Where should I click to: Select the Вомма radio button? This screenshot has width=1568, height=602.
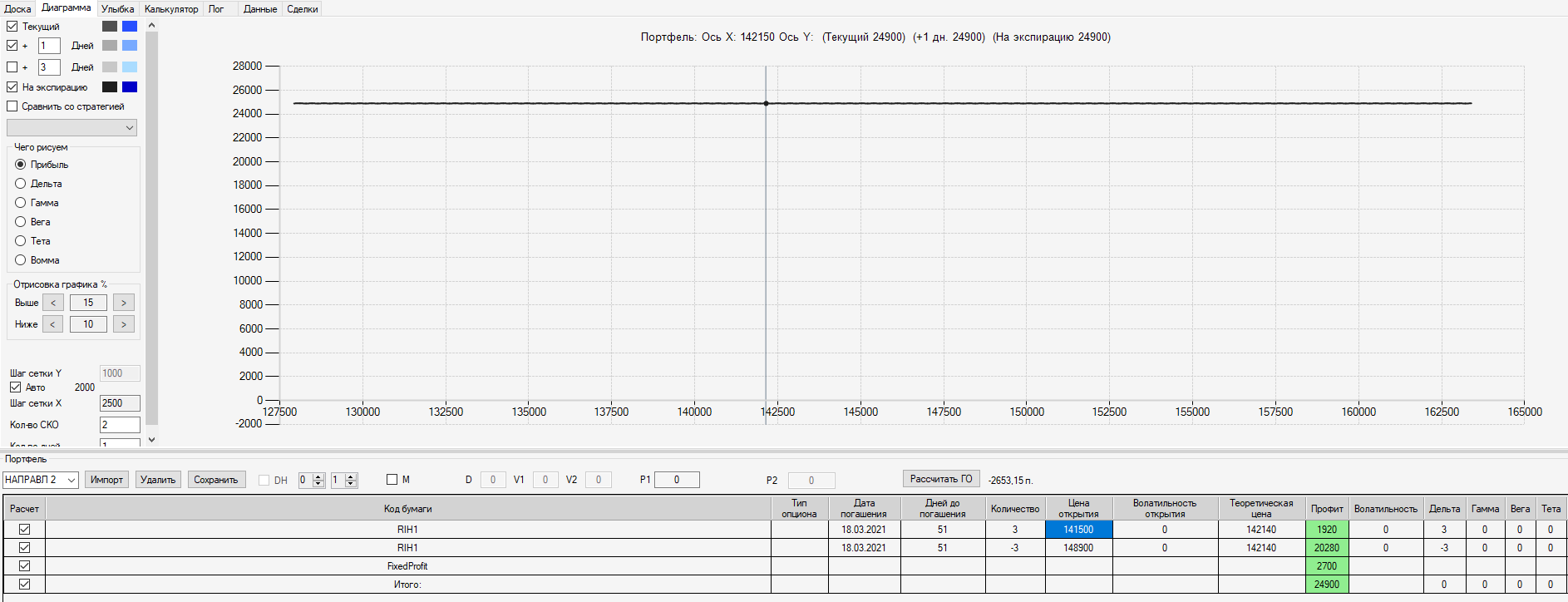coord(21,260)
